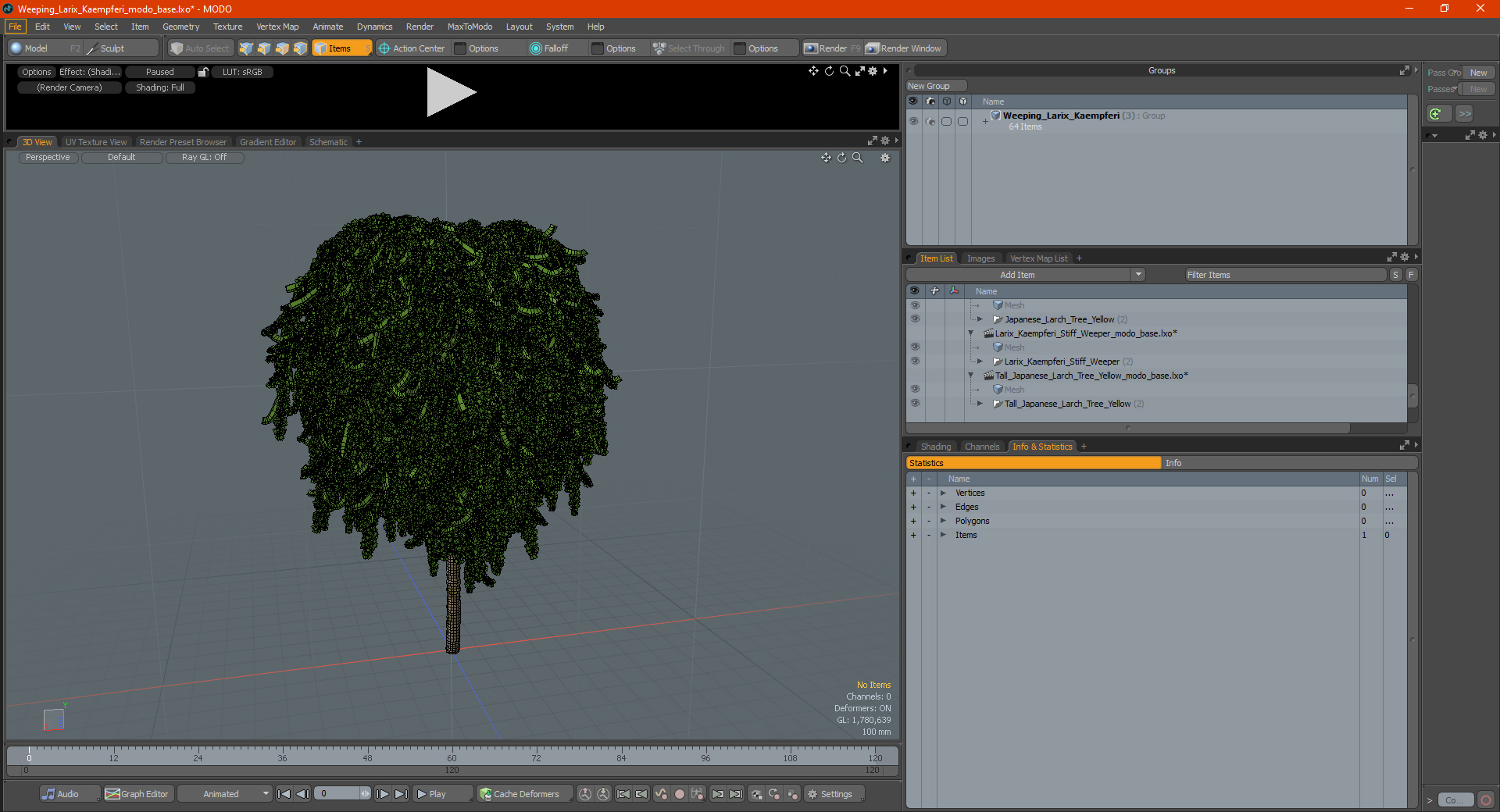
Task: Switch to Channels tab
Action: (982, 447)
